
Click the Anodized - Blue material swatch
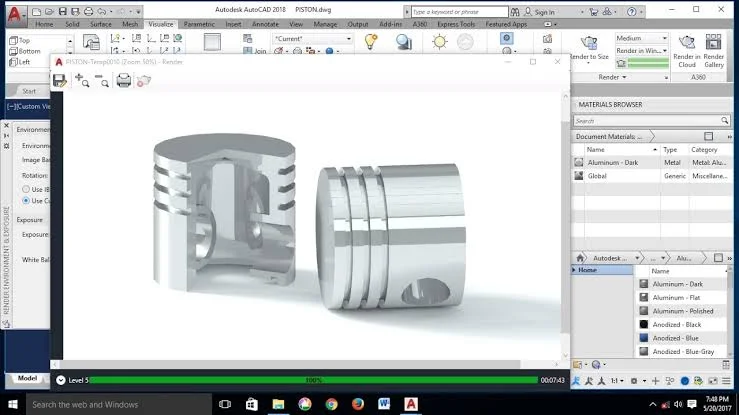pyautogui.click(x=644, y=338)
